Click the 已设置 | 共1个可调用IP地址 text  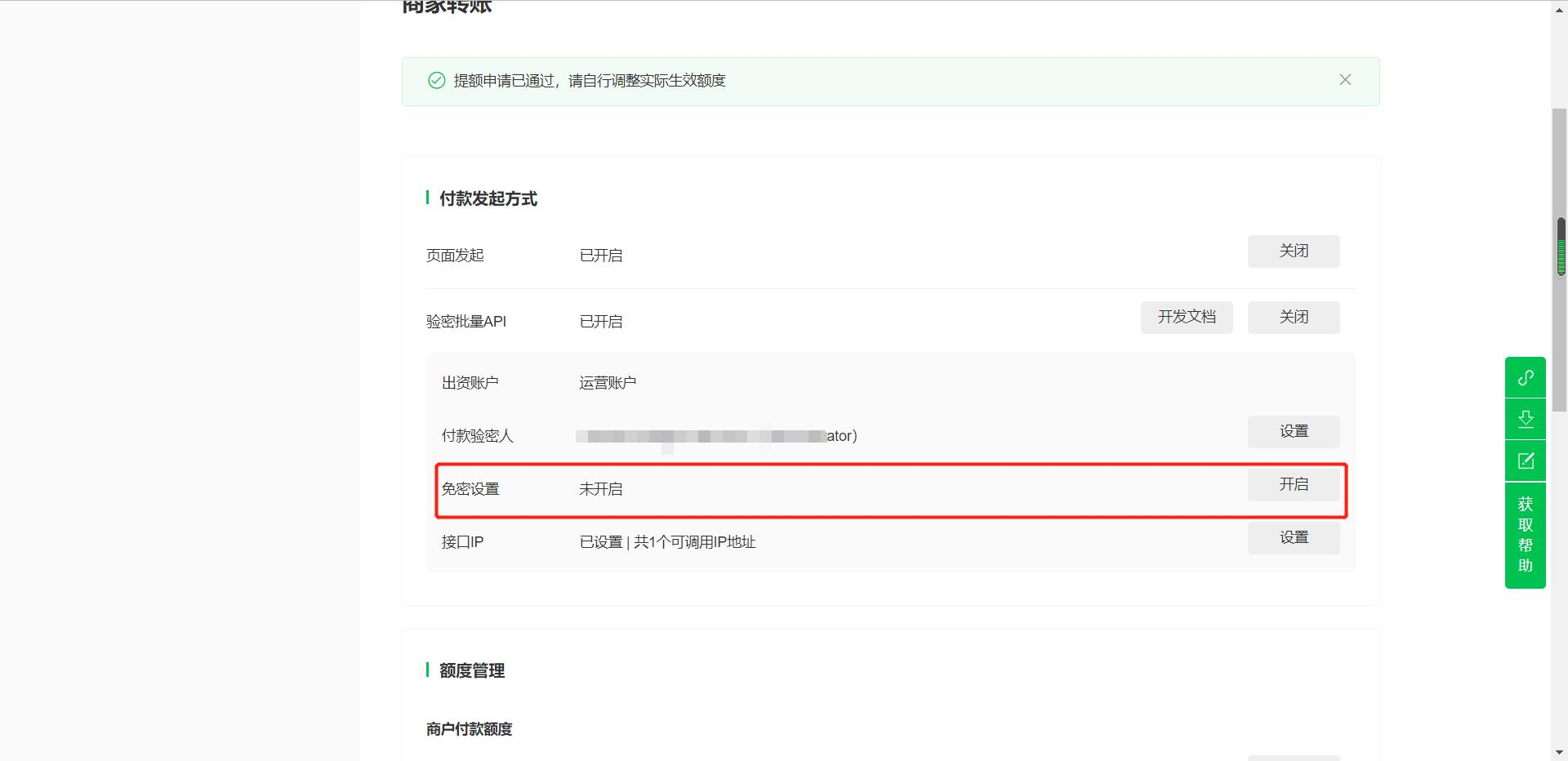click(667, 542)
